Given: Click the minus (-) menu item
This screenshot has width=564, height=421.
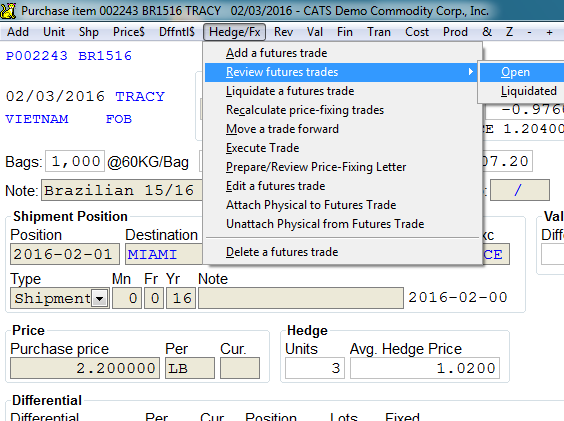Looking at the screenshot, I should (529, 32).
